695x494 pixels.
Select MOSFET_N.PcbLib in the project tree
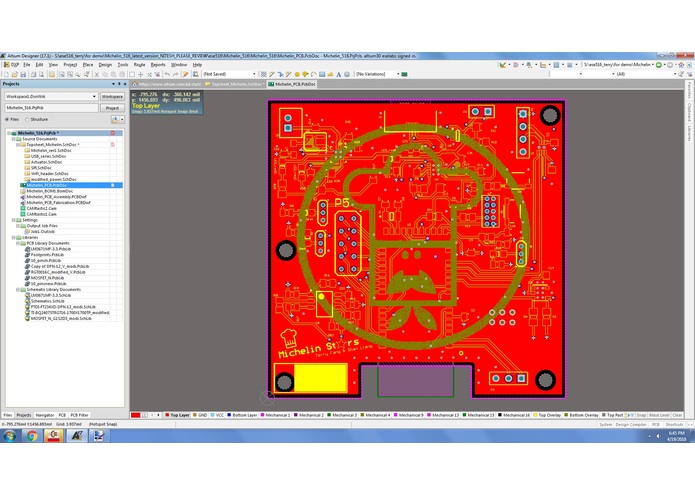47,278
